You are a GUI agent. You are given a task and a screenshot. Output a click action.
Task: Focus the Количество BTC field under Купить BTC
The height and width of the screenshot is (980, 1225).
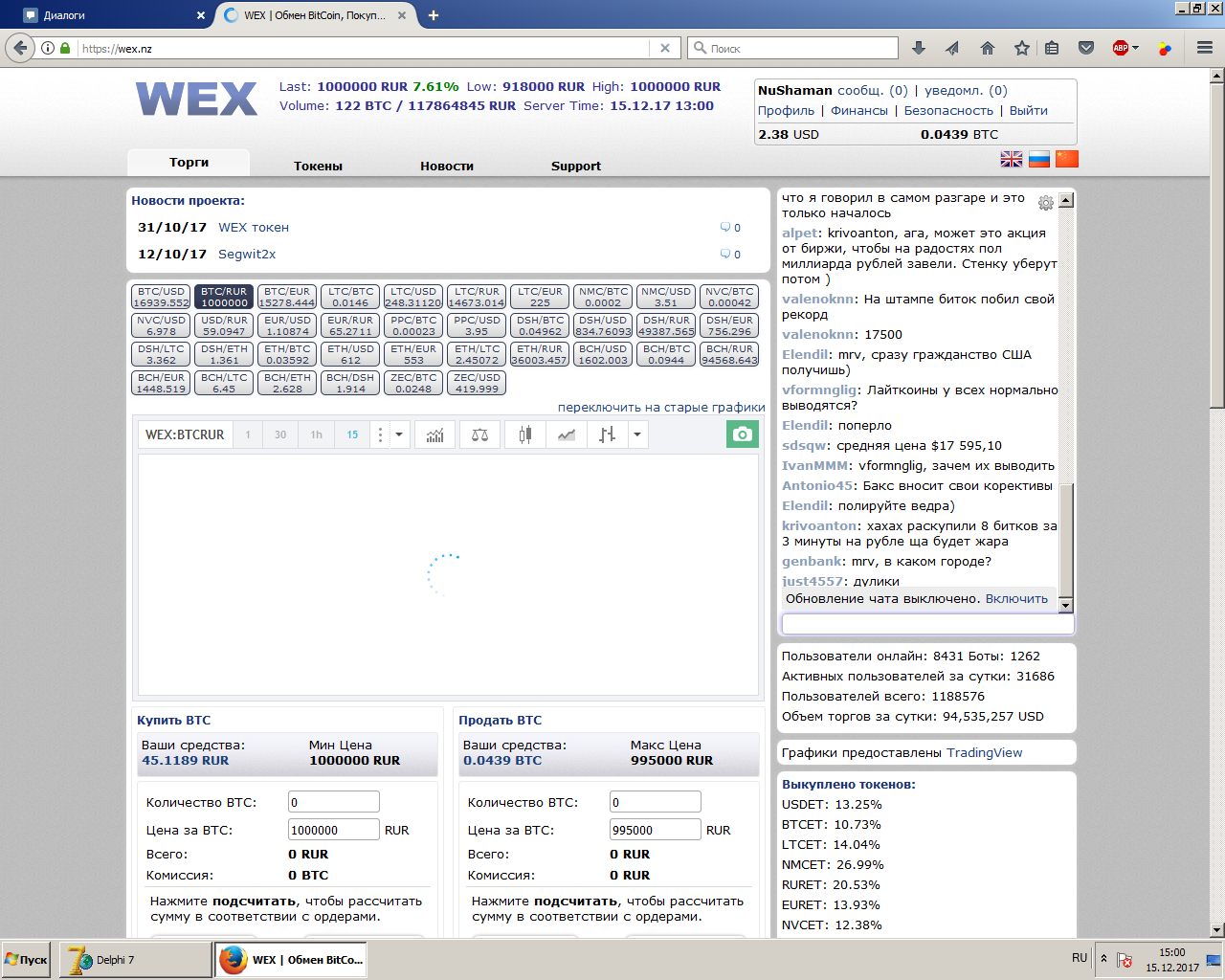333,802
